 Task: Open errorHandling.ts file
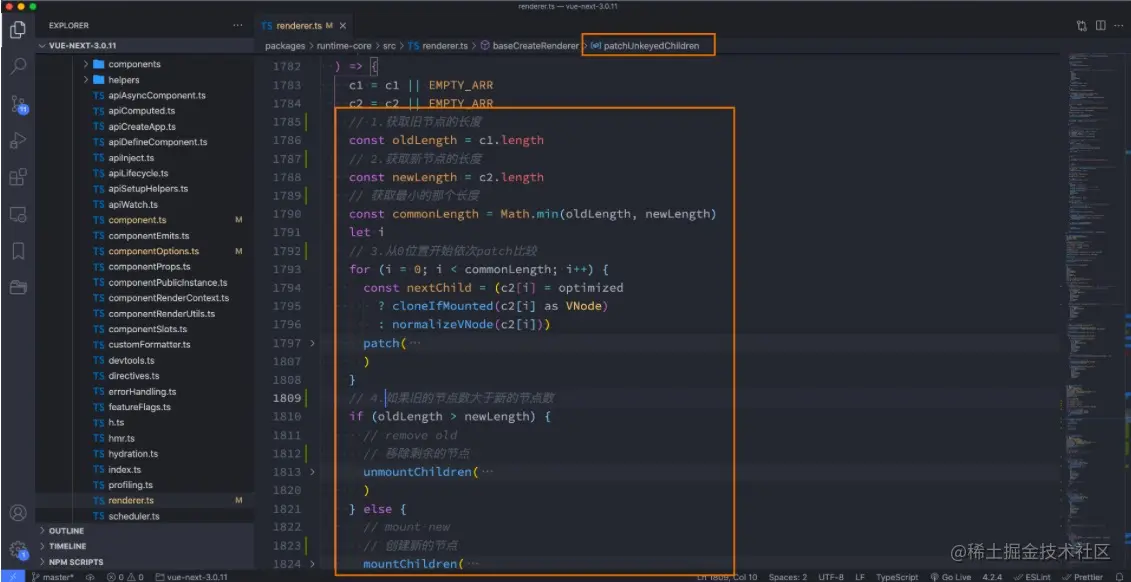click(142, 392)
